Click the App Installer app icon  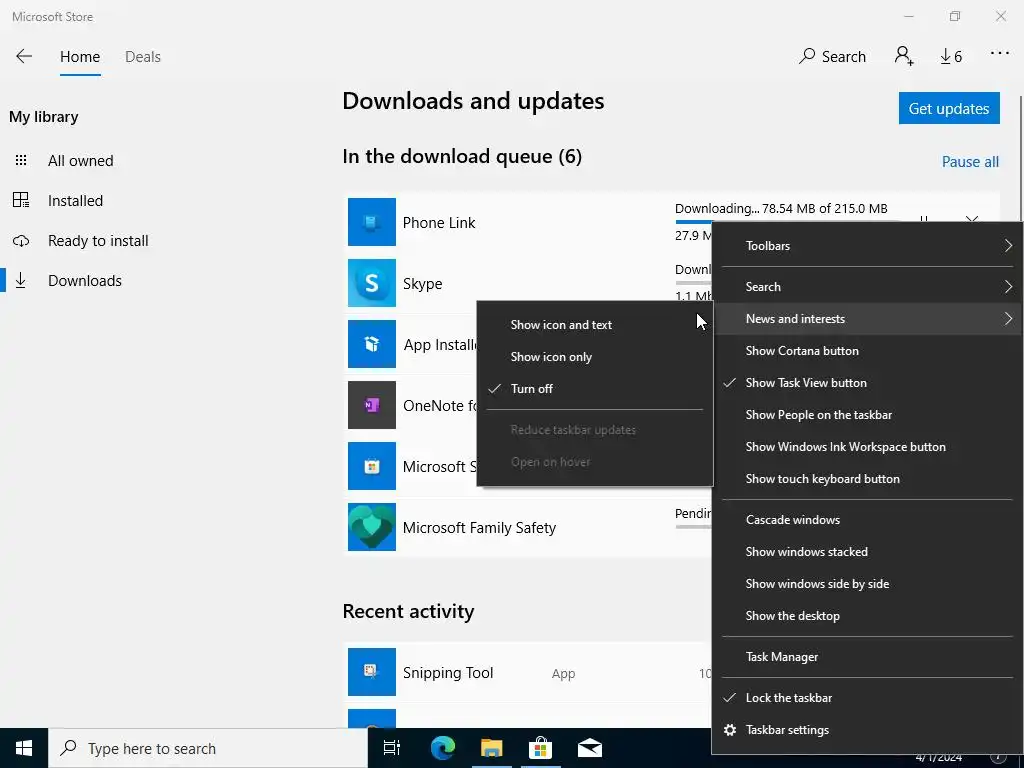point(372,344)
